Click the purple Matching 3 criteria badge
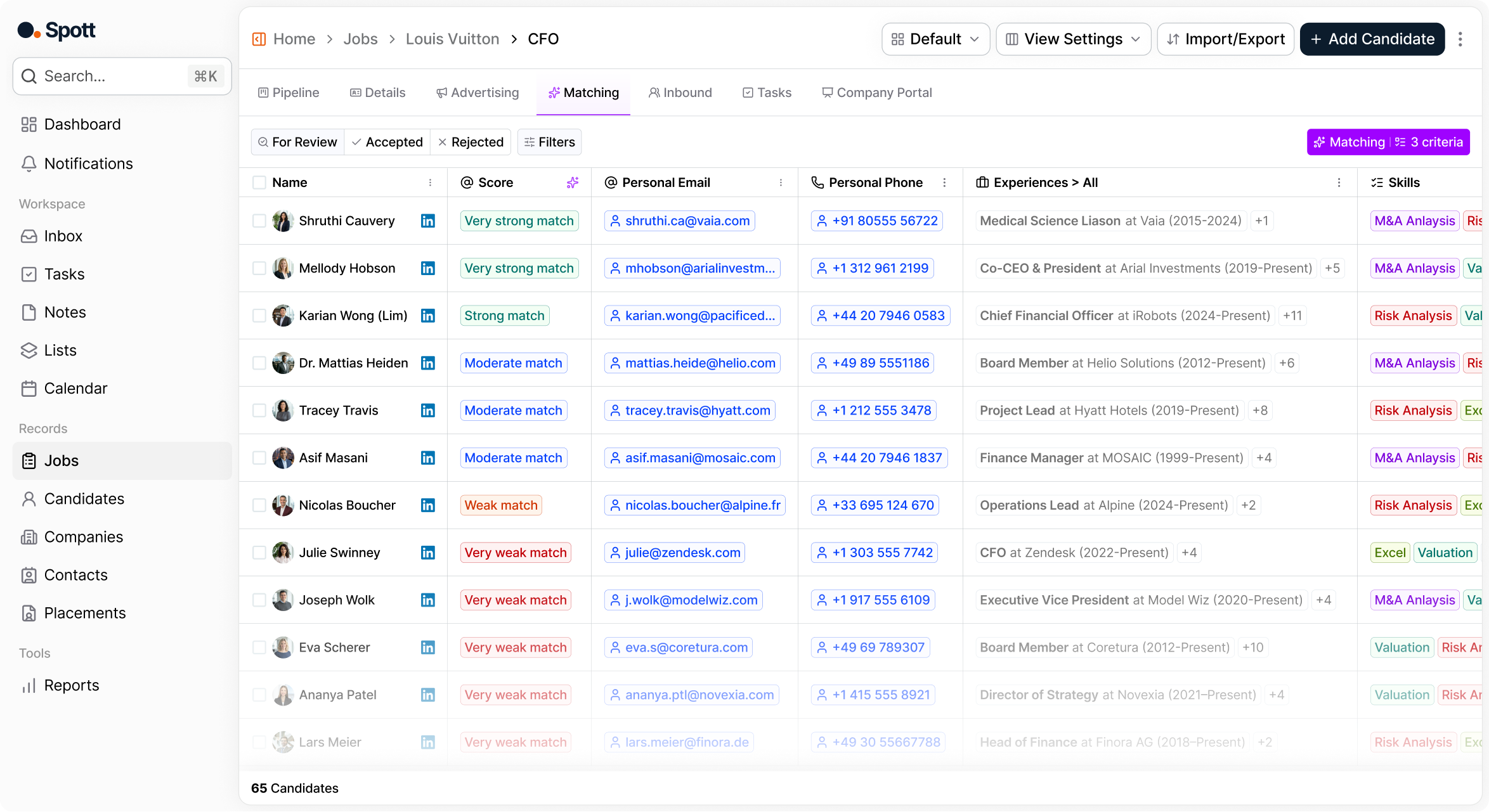This screenshot has width=1489, height=812. (x=1388, y=142)
